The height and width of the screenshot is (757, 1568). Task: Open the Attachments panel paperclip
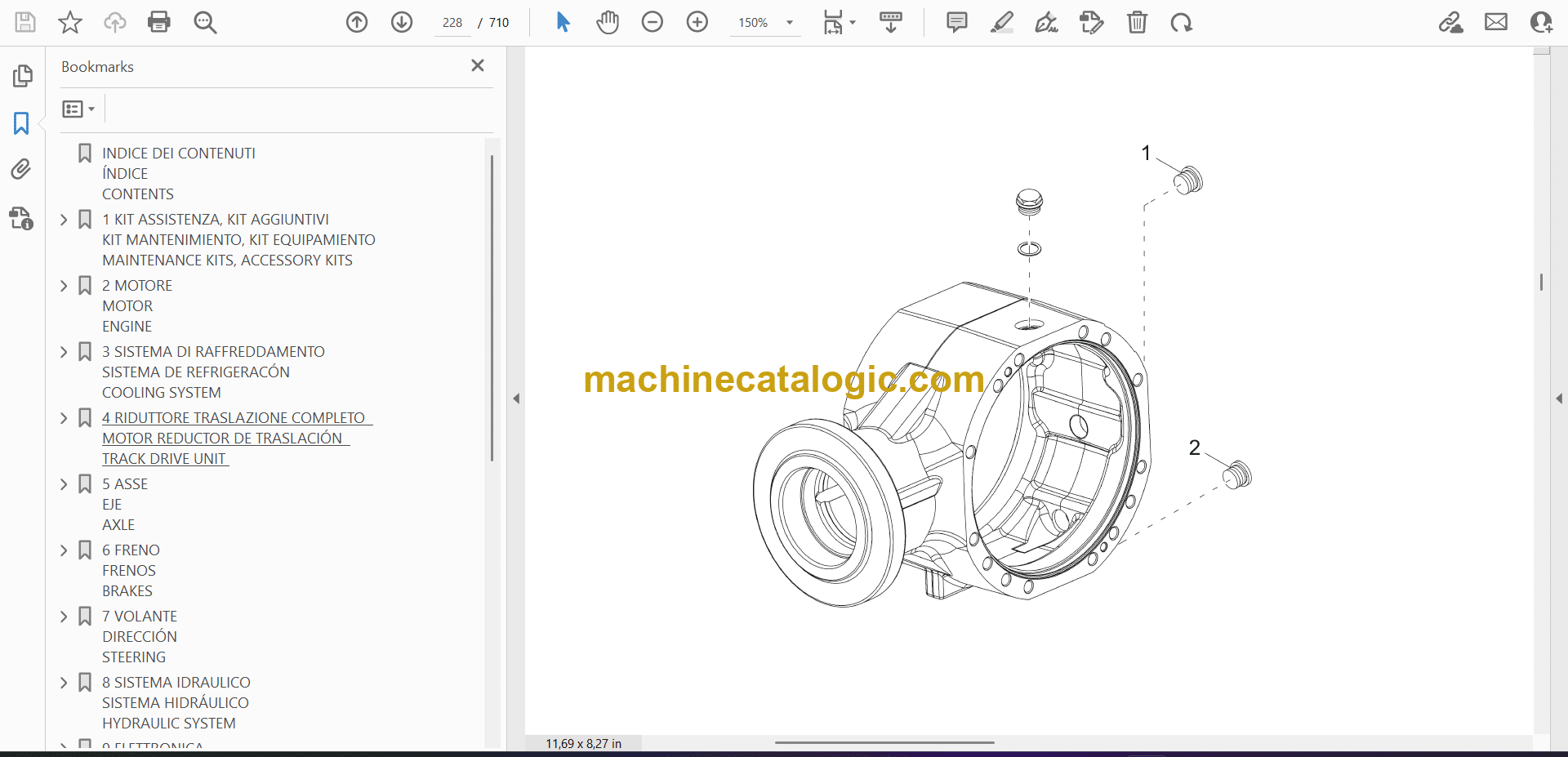click(x=21, y=169)
